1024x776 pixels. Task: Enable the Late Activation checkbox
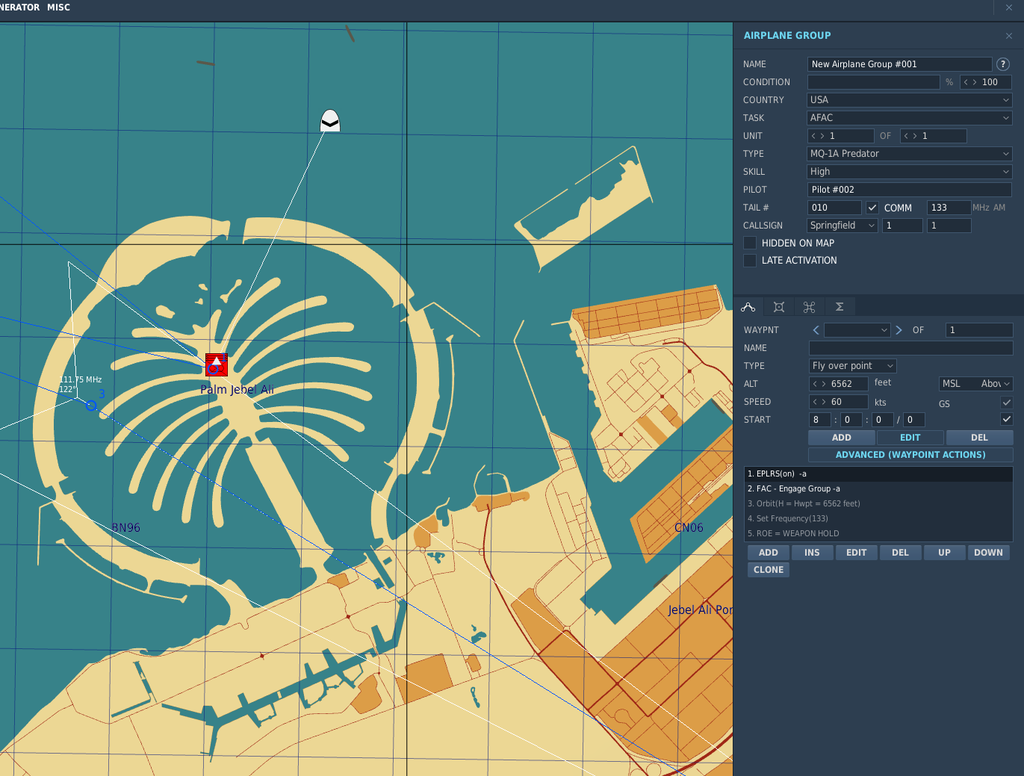pos(750,261)
